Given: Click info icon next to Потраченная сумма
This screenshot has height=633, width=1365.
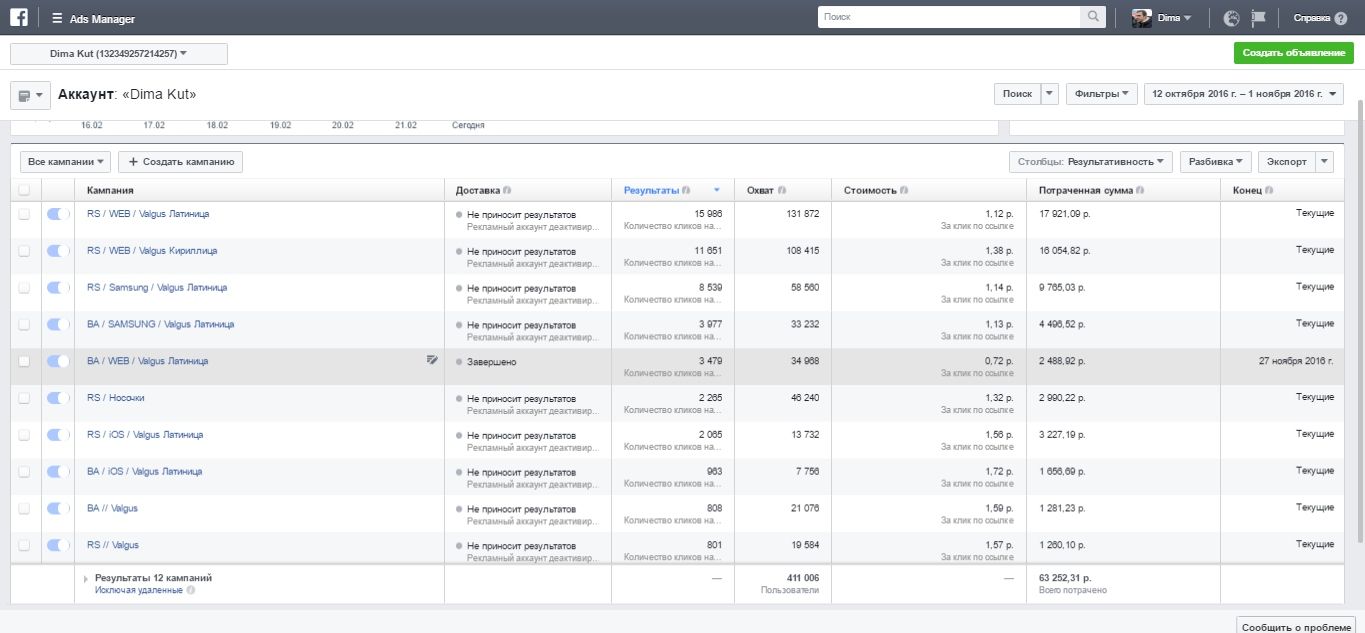Looking at the screenshot, I should tap(1140, 190).
